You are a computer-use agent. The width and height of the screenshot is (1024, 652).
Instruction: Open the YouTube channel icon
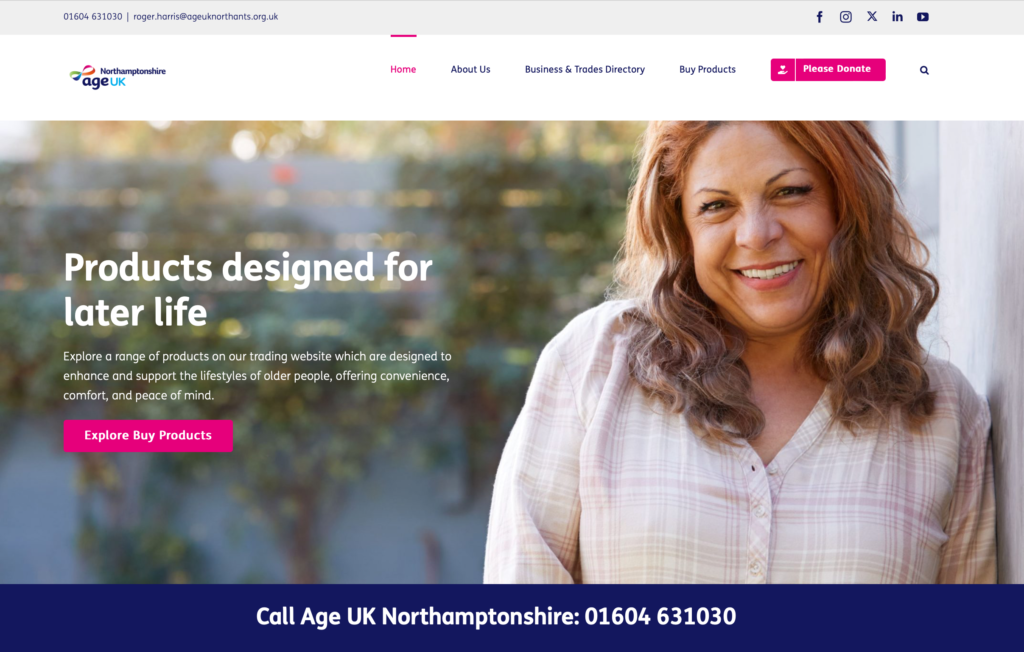point(923,17)
